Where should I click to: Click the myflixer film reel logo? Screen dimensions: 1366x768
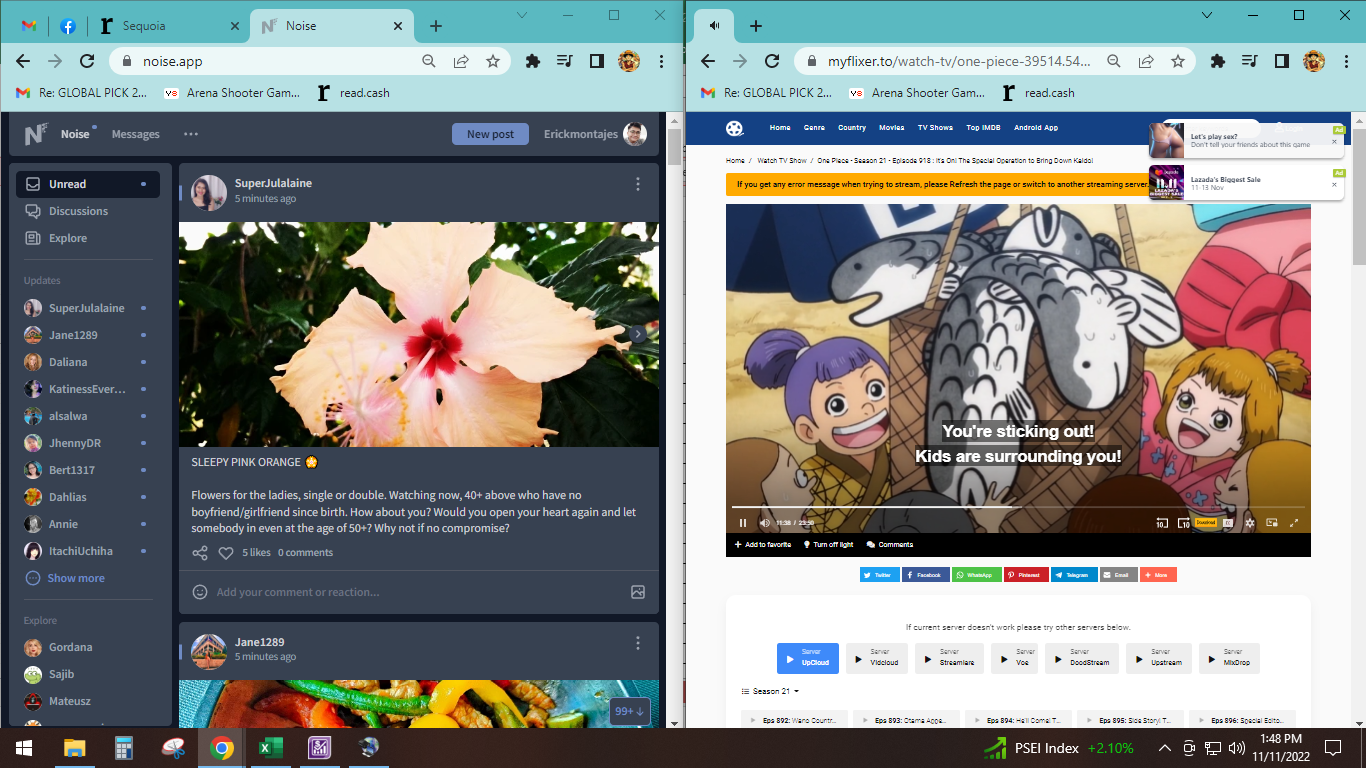click(x=735, y=128)
